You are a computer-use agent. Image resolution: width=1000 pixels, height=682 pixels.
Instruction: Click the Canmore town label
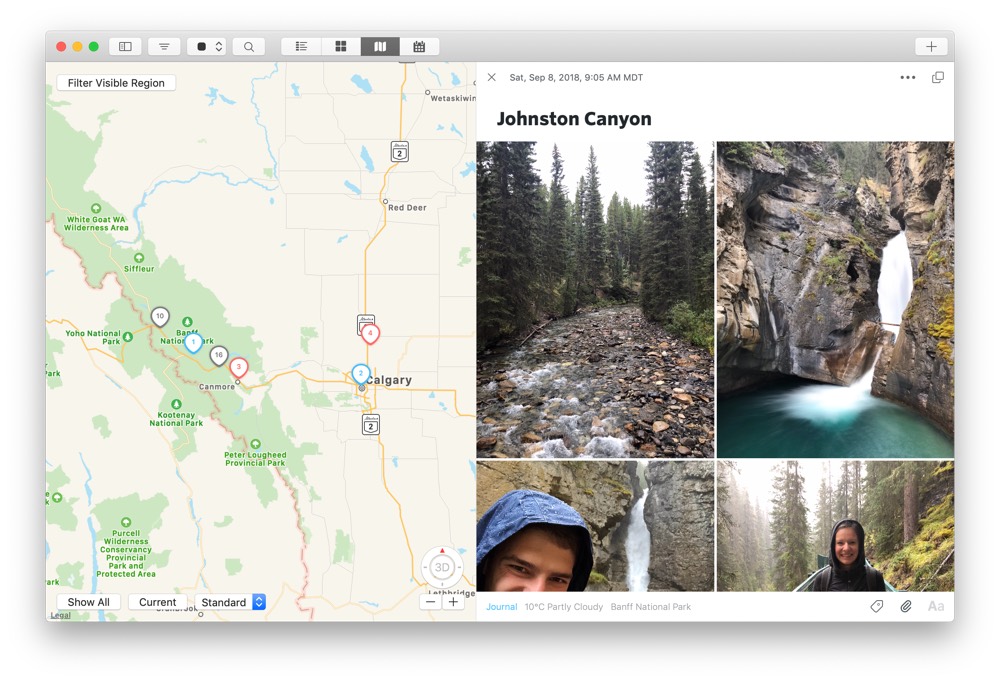pyautogui.click(x=217, y=387)
